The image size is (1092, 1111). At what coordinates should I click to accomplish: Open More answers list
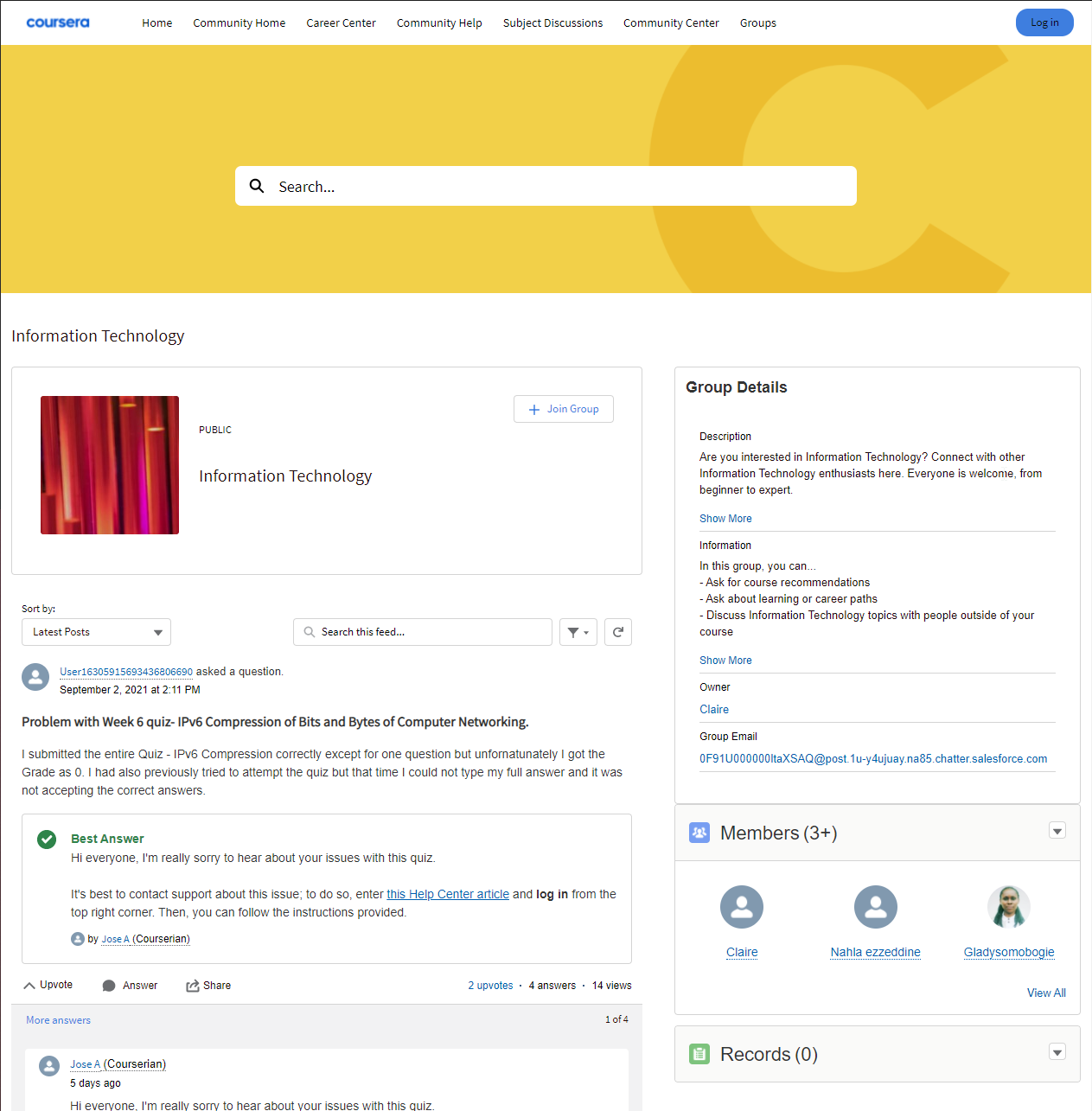pos(58,1020)
